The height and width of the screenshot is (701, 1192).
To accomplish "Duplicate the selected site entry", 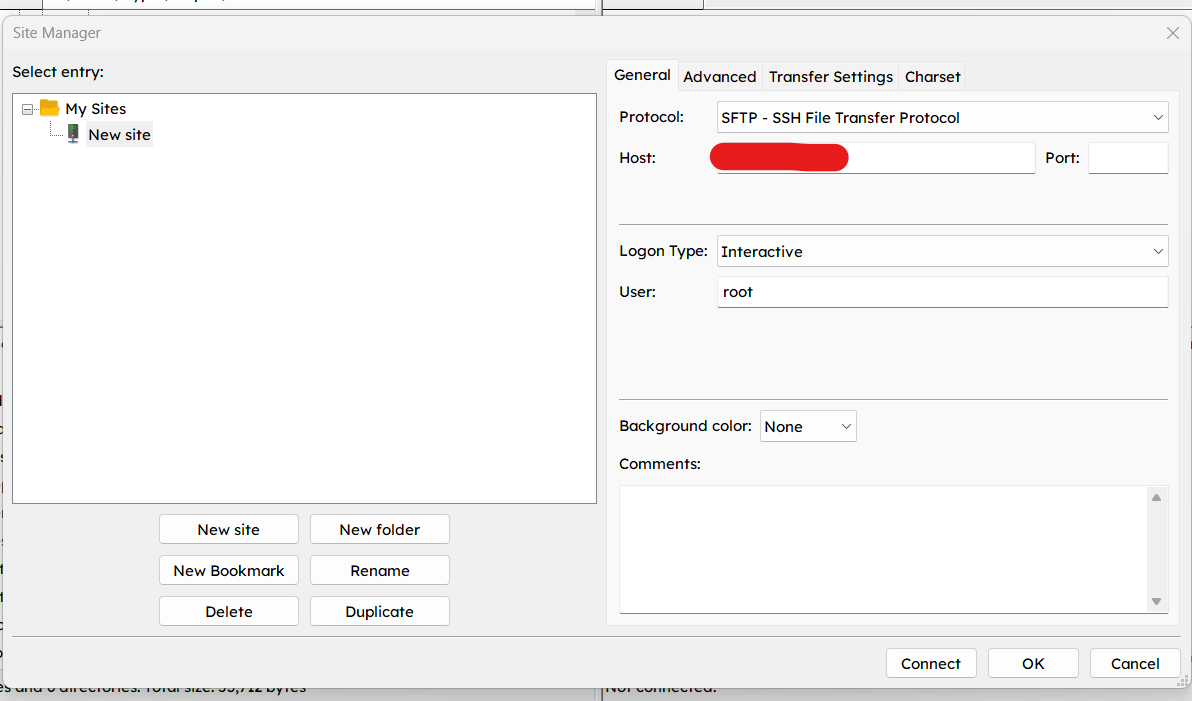I will 379,611.
